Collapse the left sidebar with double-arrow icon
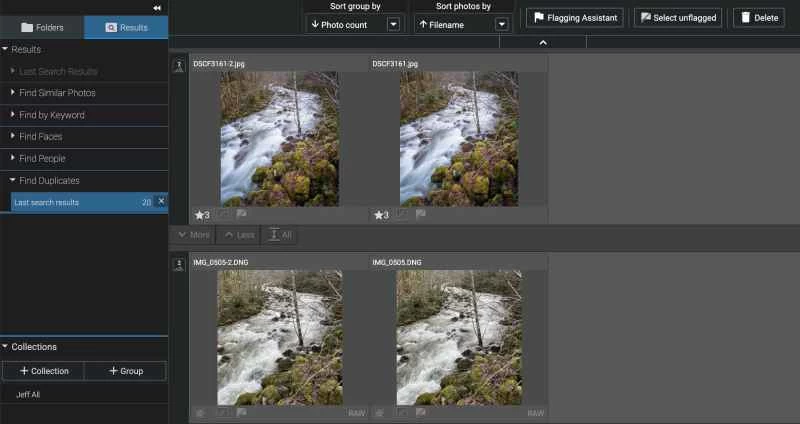The height and width of the screenshot is (424, 800). 156,7
